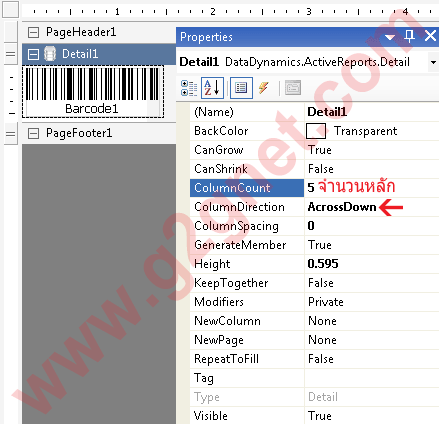Collapse the PageFooter1 section

pos(33,134)
